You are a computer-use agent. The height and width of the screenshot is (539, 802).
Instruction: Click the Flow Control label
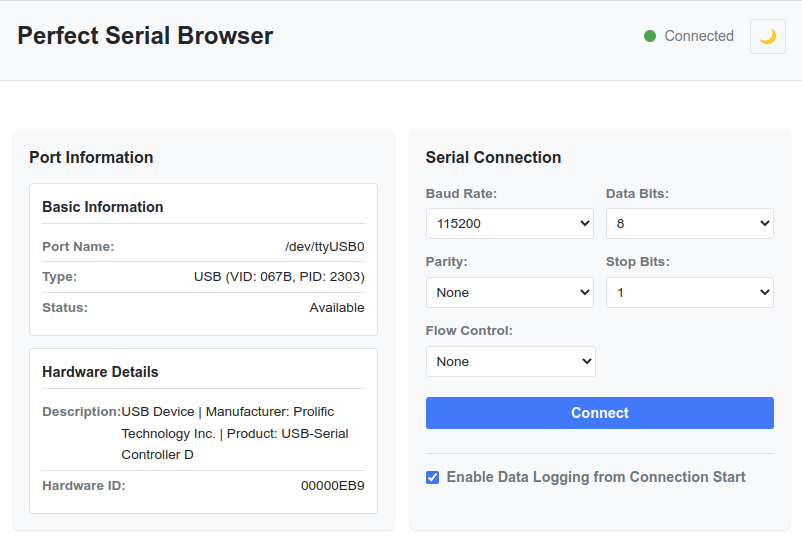(469, 331)
